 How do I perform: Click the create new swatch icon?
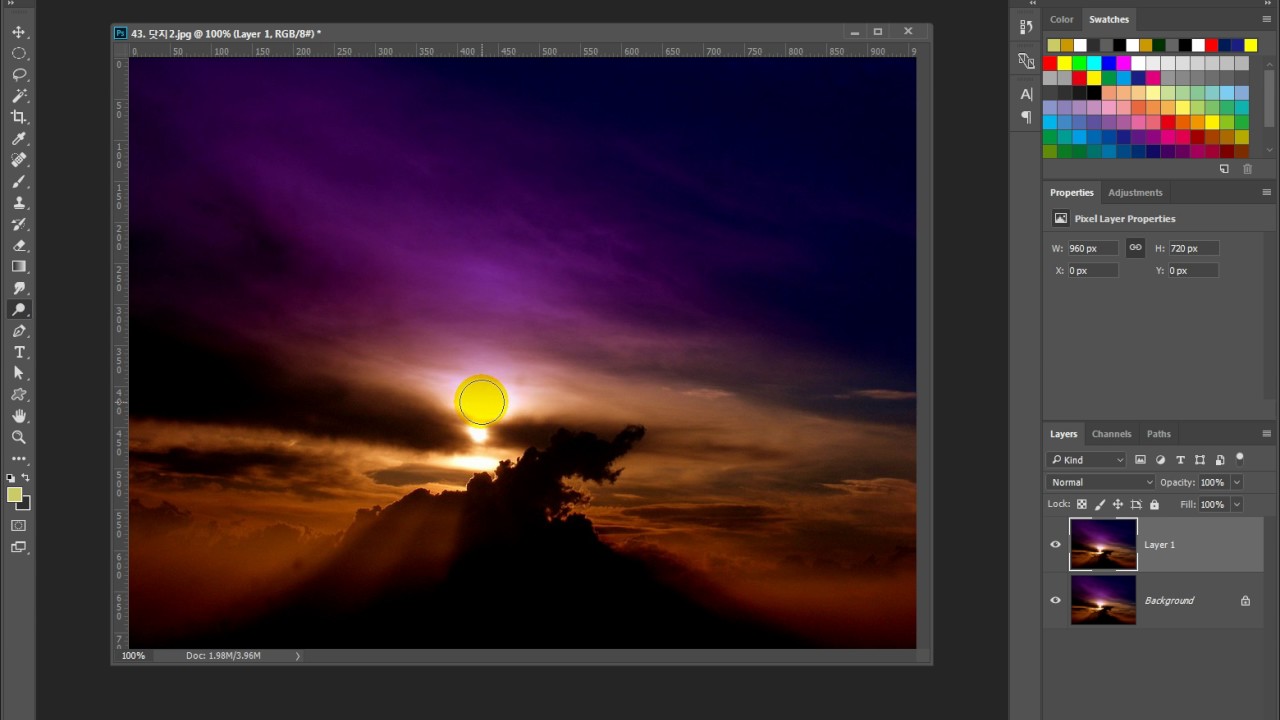[1224, 169]
